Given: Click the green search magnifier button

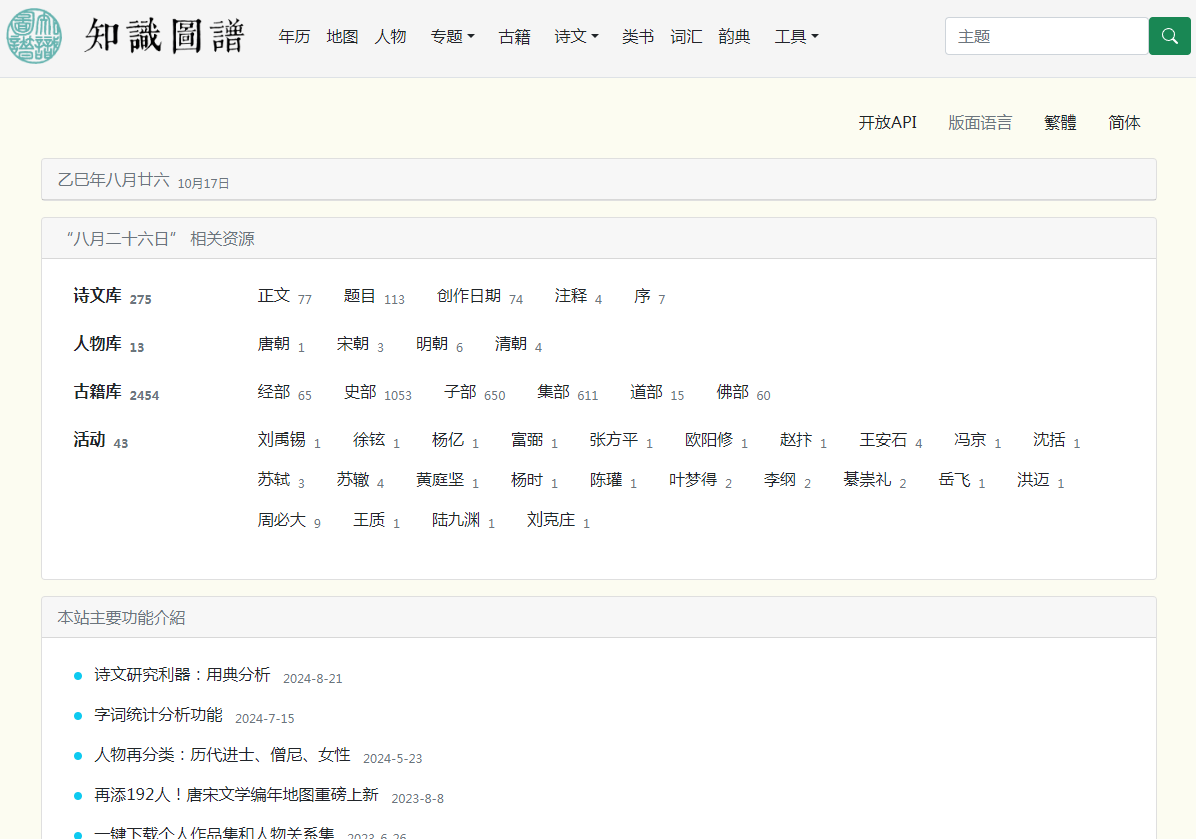Looking at the screenshot, I should click(1169, 36).
